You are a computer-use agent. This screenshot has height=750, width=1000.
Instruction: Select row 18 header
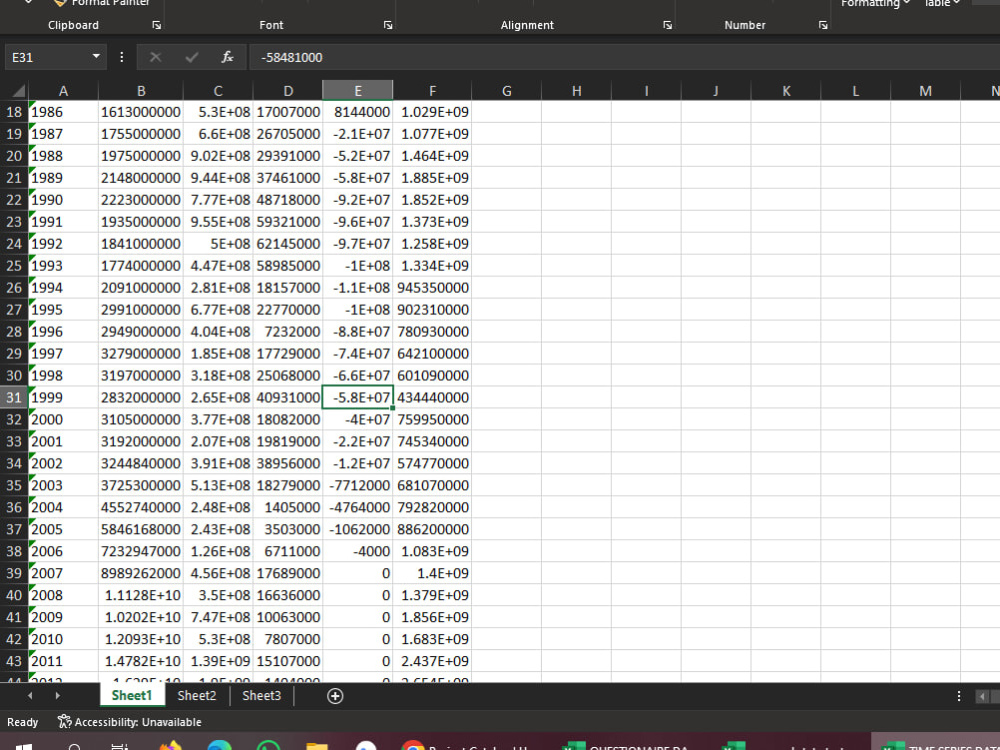(x=14, y=112)
